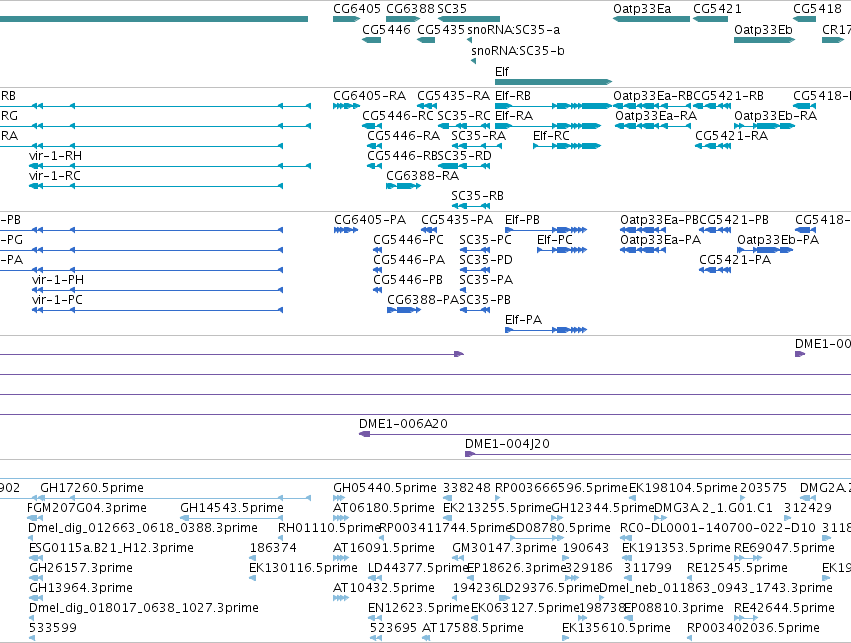Click the snoRNA:SC35-b label
Image resolution: width=851 pixels, height=643 pixels.
518,50
